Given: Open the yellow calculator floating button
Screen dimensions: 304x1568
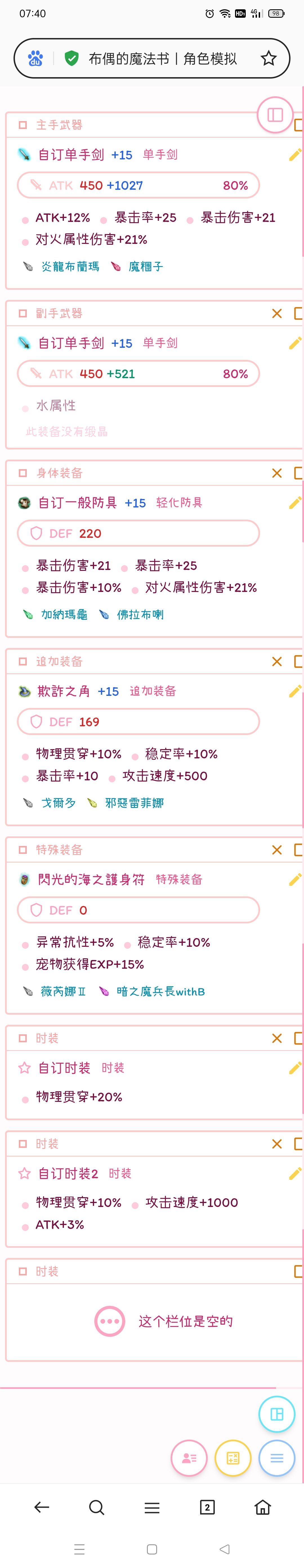Looking at the screenshot, I should 233,1458.
